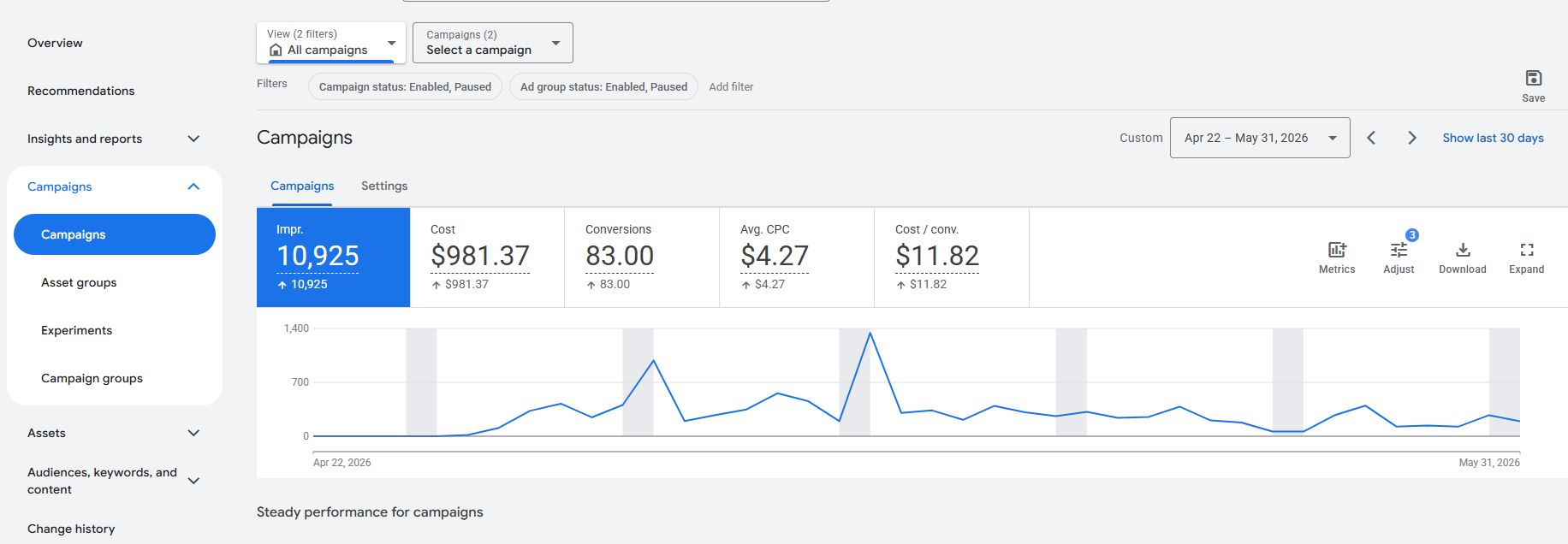Click the Save view icon
Screen dimensions: 1568x544
point(1533,79)
